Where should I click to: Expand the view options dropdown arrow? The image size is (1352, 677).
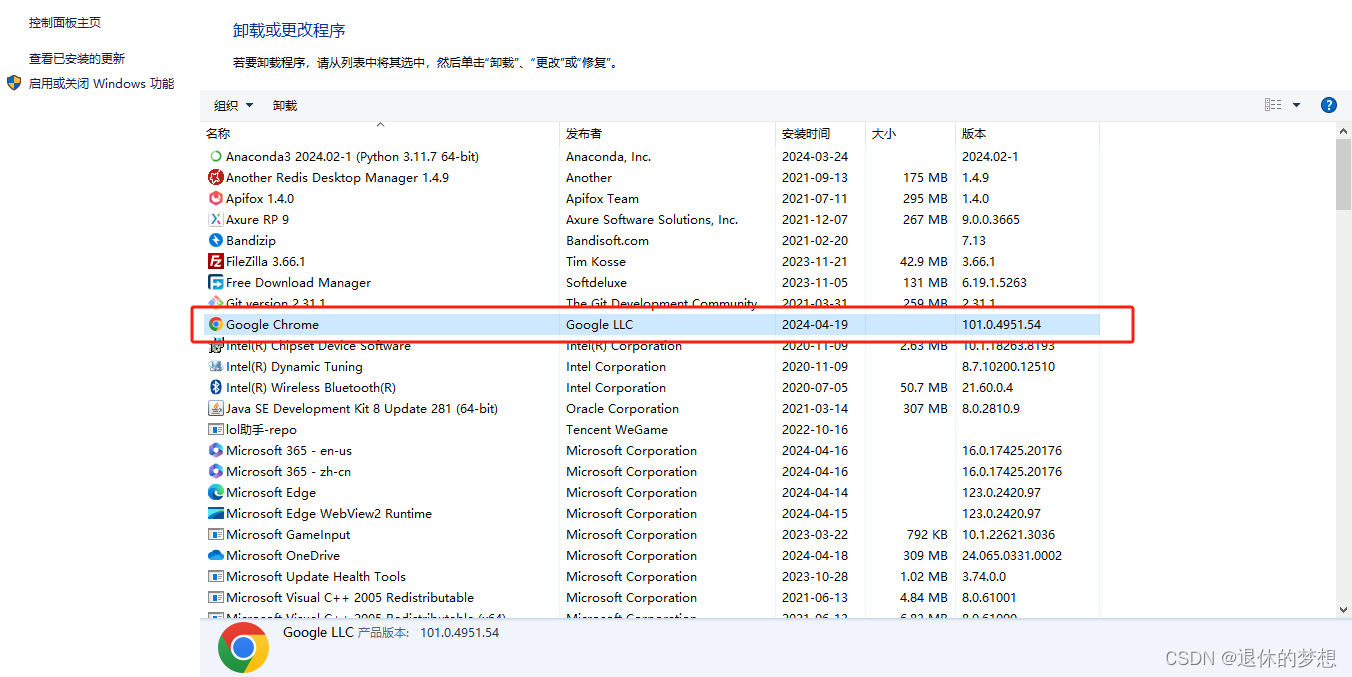tap(1297, 105)
